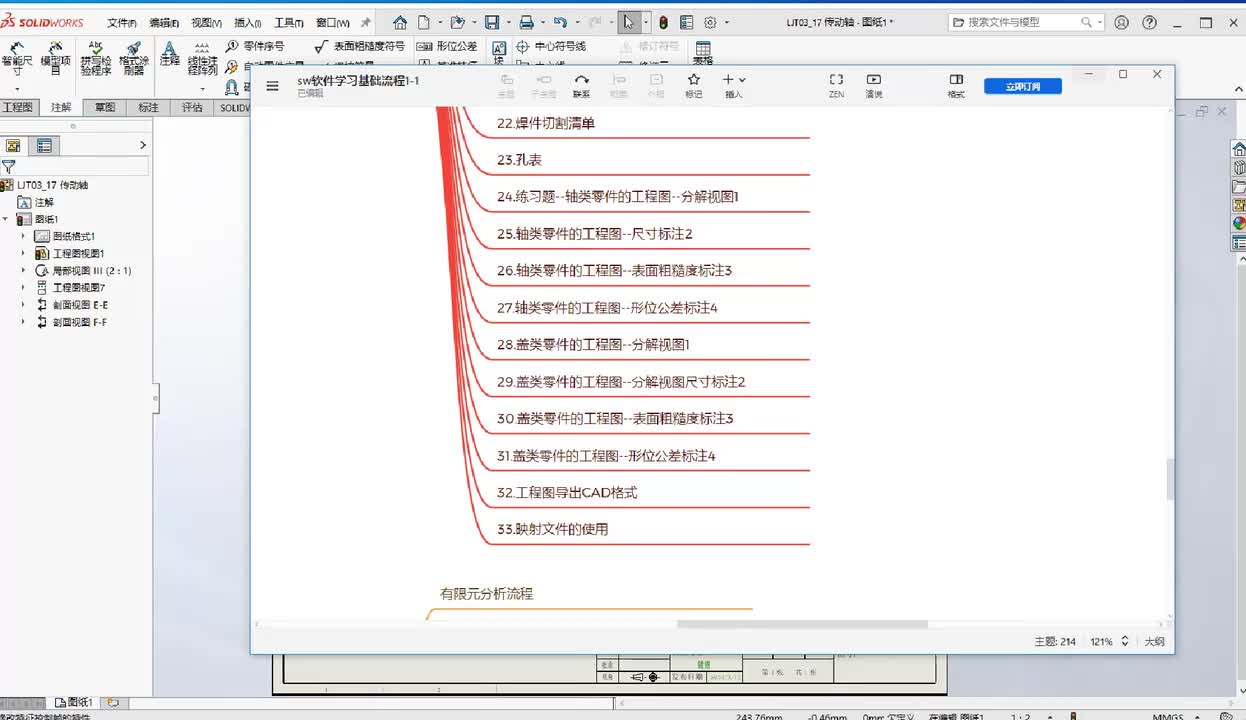This screenshot has width=1246, height=720.
Task: Enter ZEN mode in the mind map
Action: tap(836, 86)
